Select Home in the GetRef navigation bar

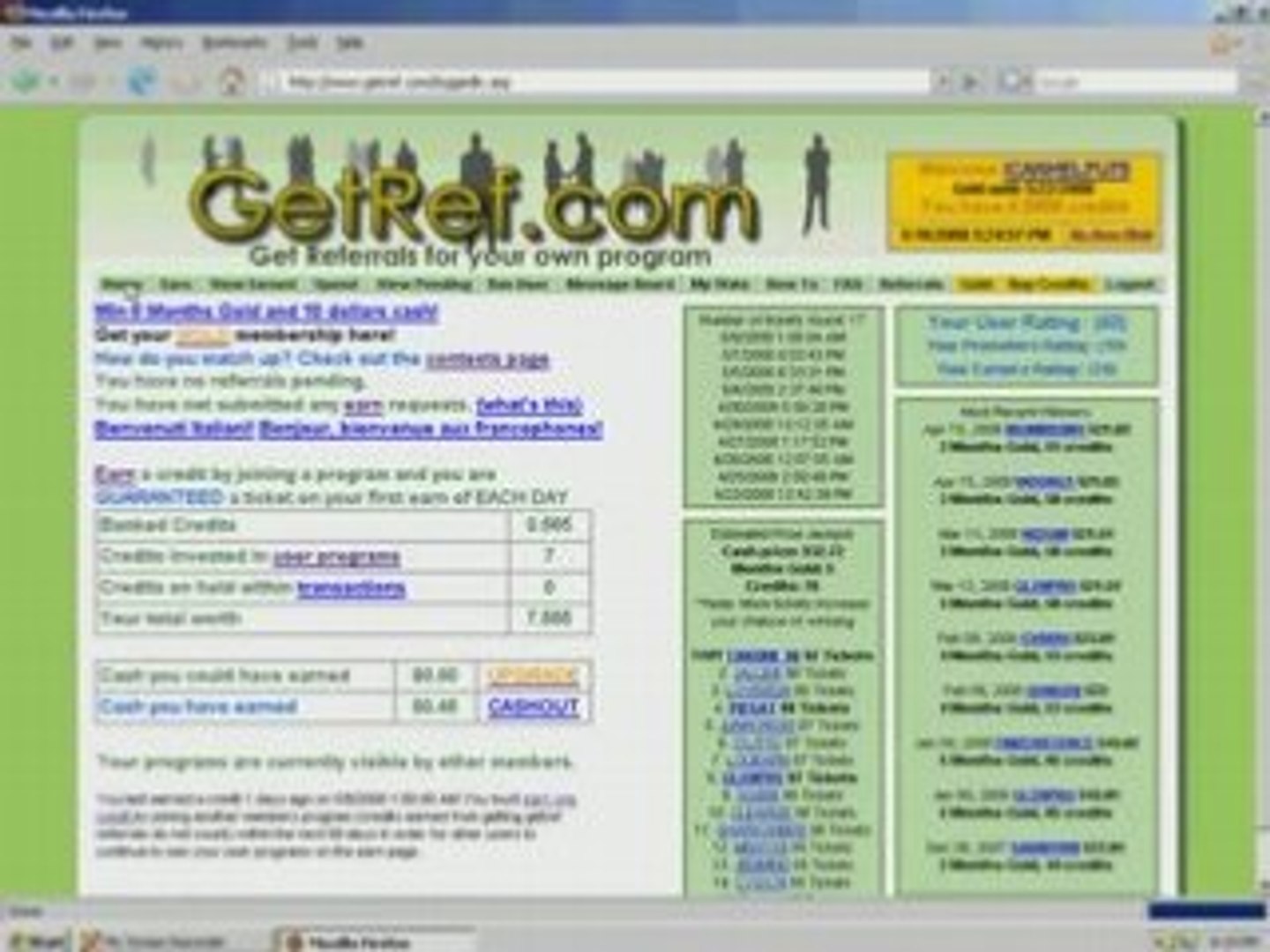(122, 284)
